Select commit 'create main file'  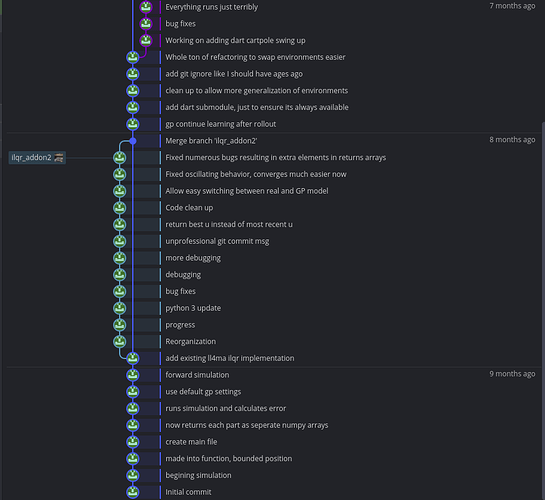(x=191, y=442)
